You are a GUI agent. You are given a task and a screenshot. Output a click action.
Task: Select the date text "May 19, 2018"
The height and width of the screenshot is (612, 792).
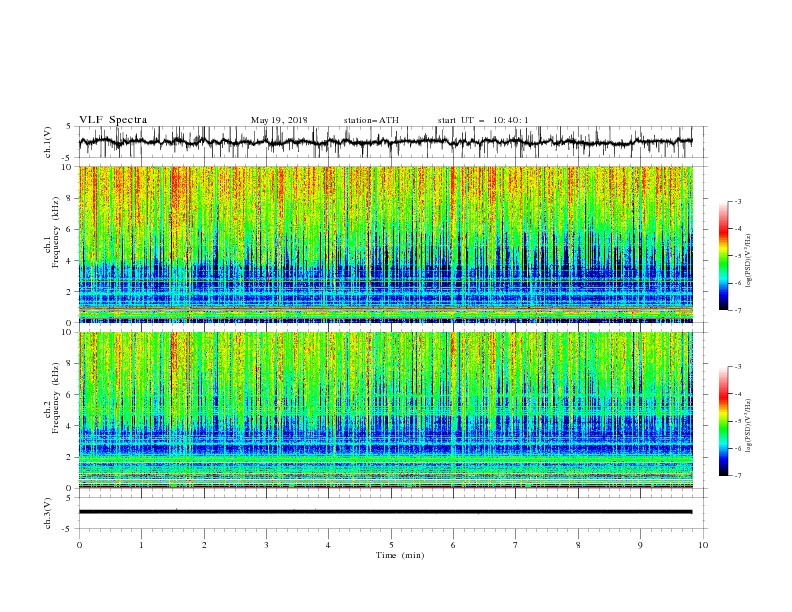point(279,120)
